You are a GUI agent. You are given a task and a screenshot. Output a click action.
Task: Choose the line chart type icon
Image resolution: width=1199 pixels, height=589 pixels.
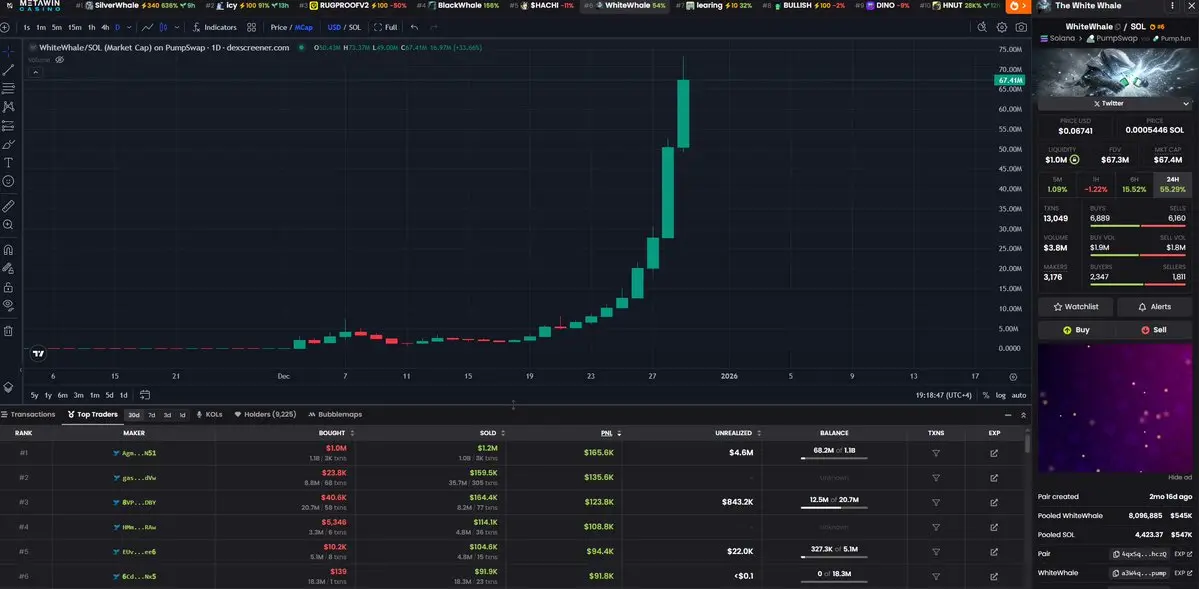tap(148, 28)
